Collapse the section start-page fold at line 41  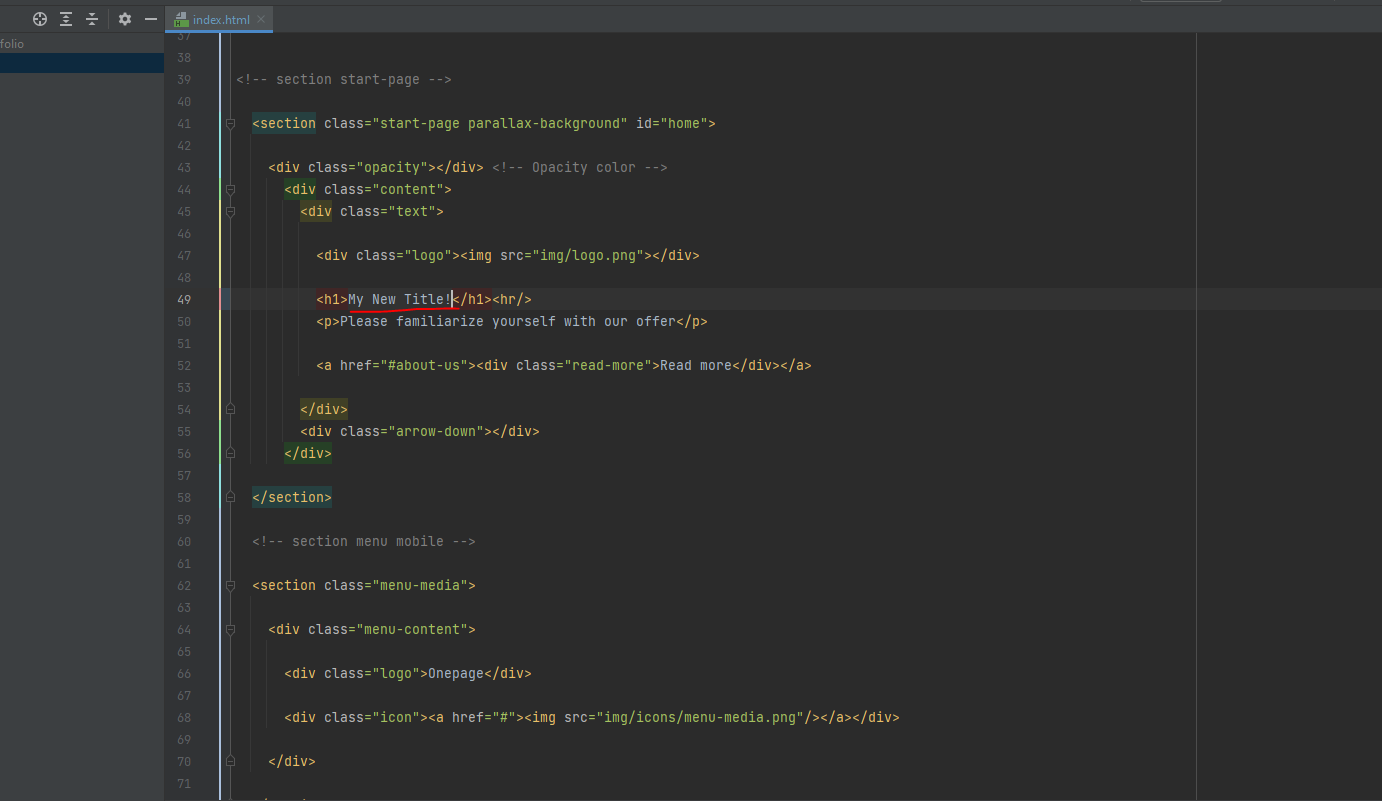click(x=230, y=124)
